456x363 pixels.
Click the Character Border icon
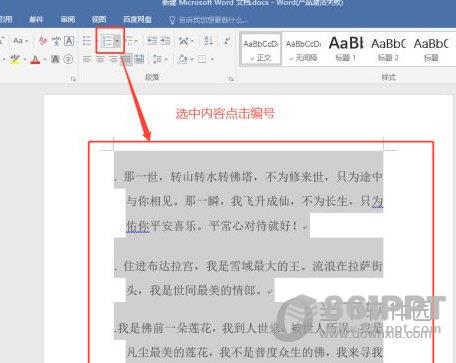(69, 41)
